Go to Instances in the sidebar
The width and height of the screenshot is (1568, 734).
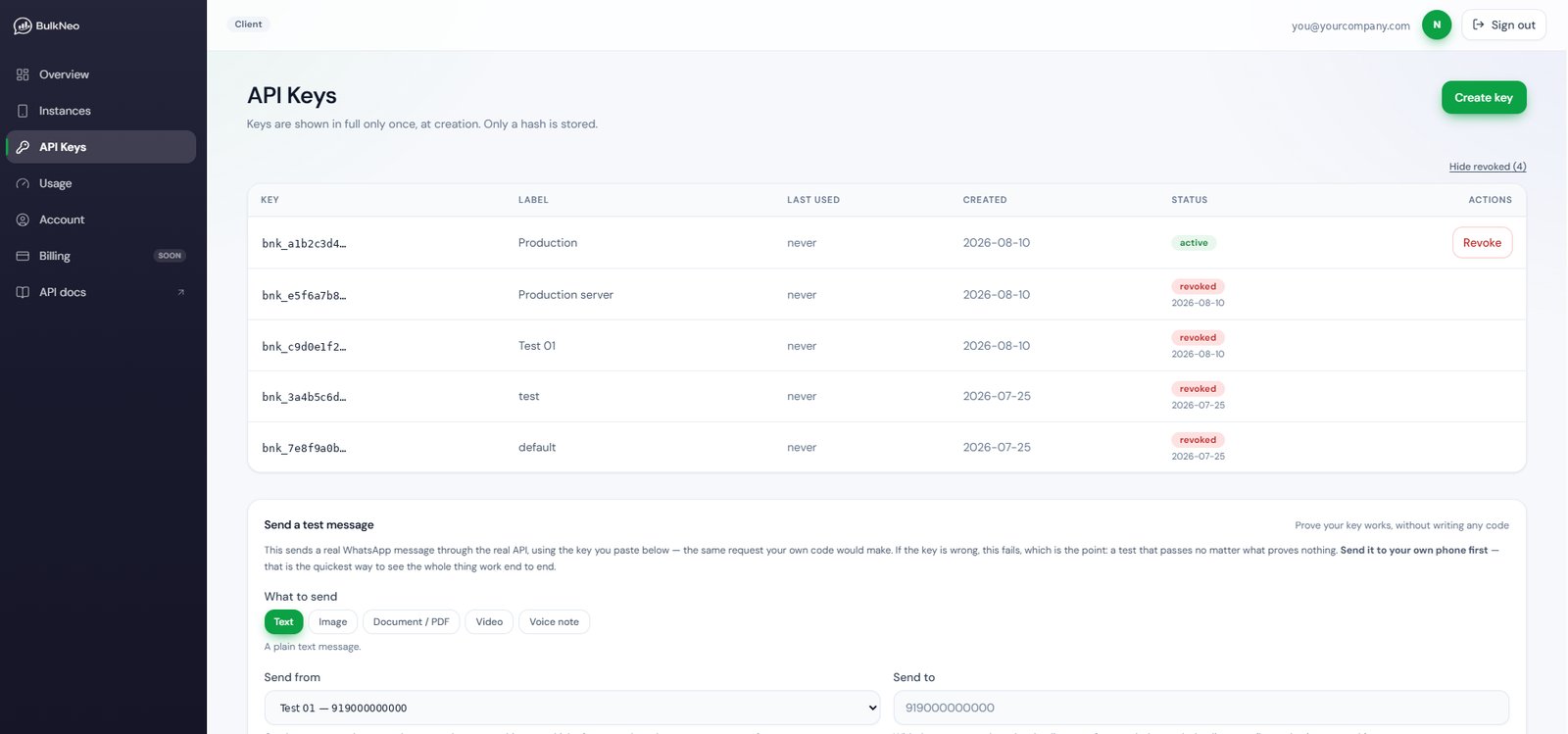point(101,111)
